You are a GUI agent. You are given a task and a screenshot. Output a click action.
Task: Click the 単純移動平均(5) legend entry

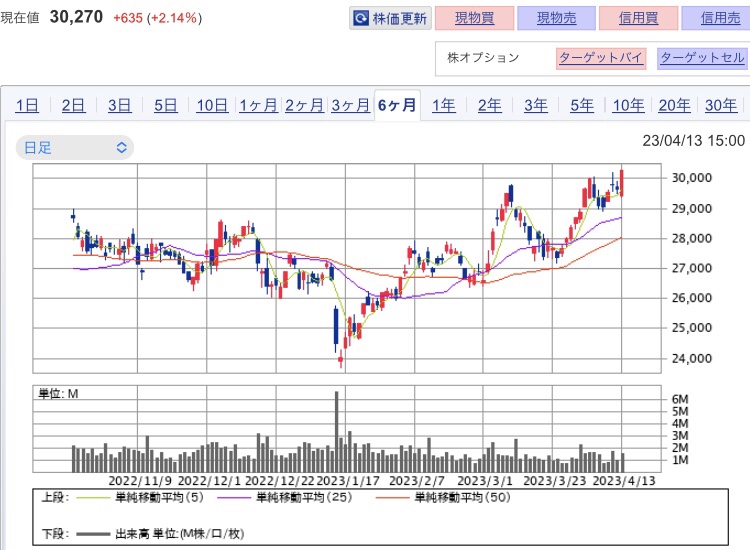click(x=140, y=497)
